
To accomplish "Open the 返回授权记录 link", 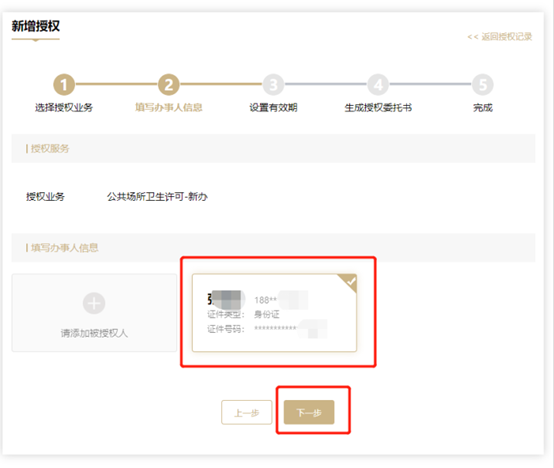I will 500,36.
